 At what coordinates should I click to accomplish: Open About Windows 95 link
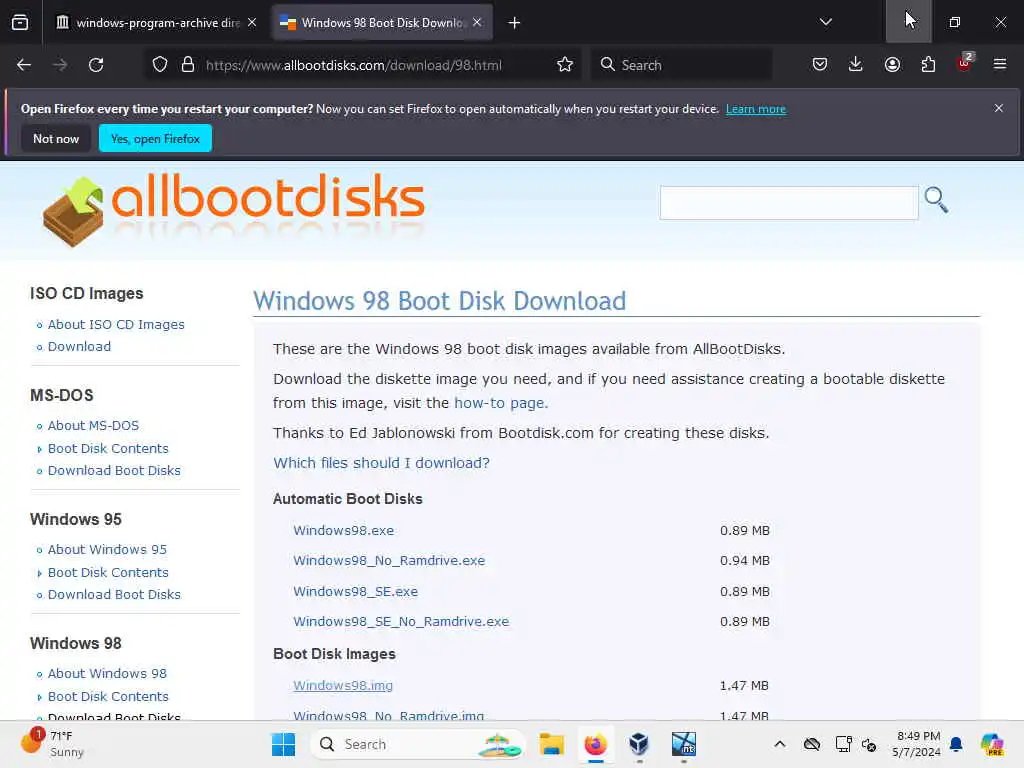(x=107, y=550)
